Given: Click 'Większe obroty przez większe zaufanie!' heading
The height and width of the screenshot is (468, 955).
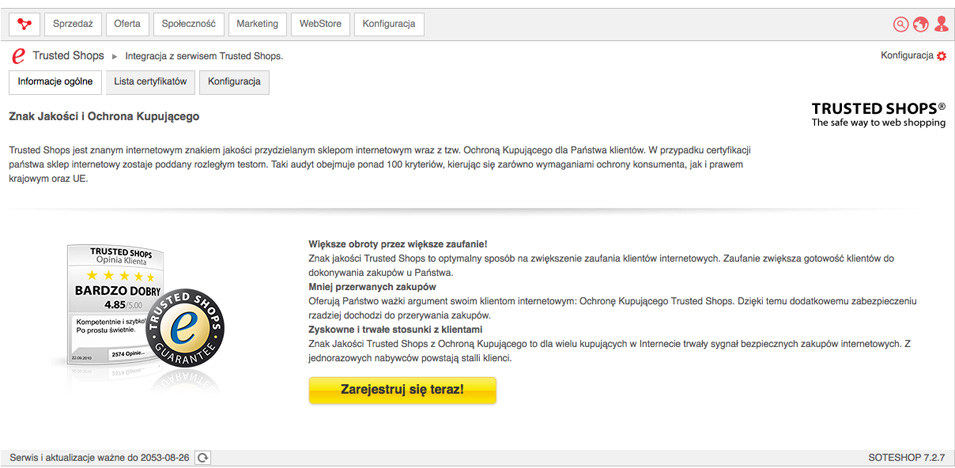Looking at the screenshot, I should [398, 244].
